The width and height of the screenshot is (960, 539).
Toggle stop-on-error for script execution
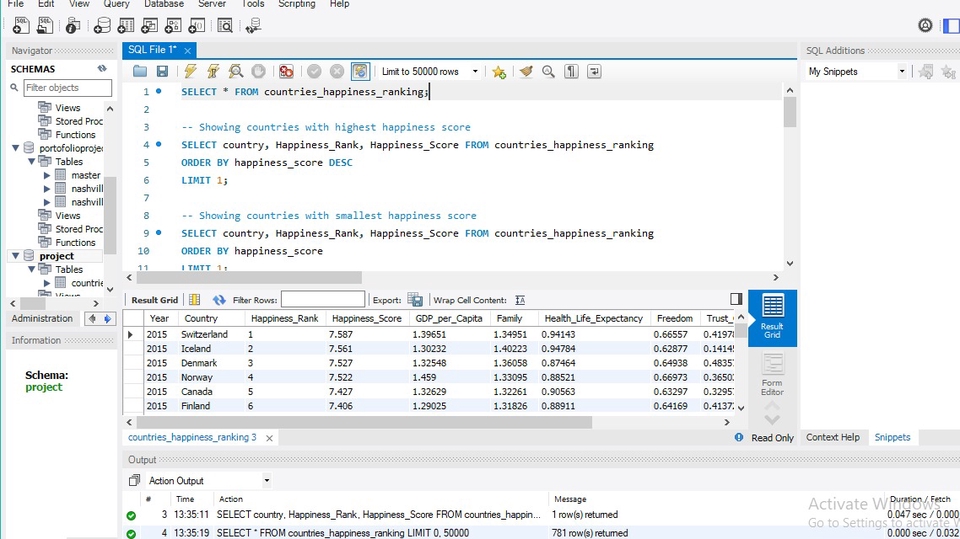click(x=286, y=72)
